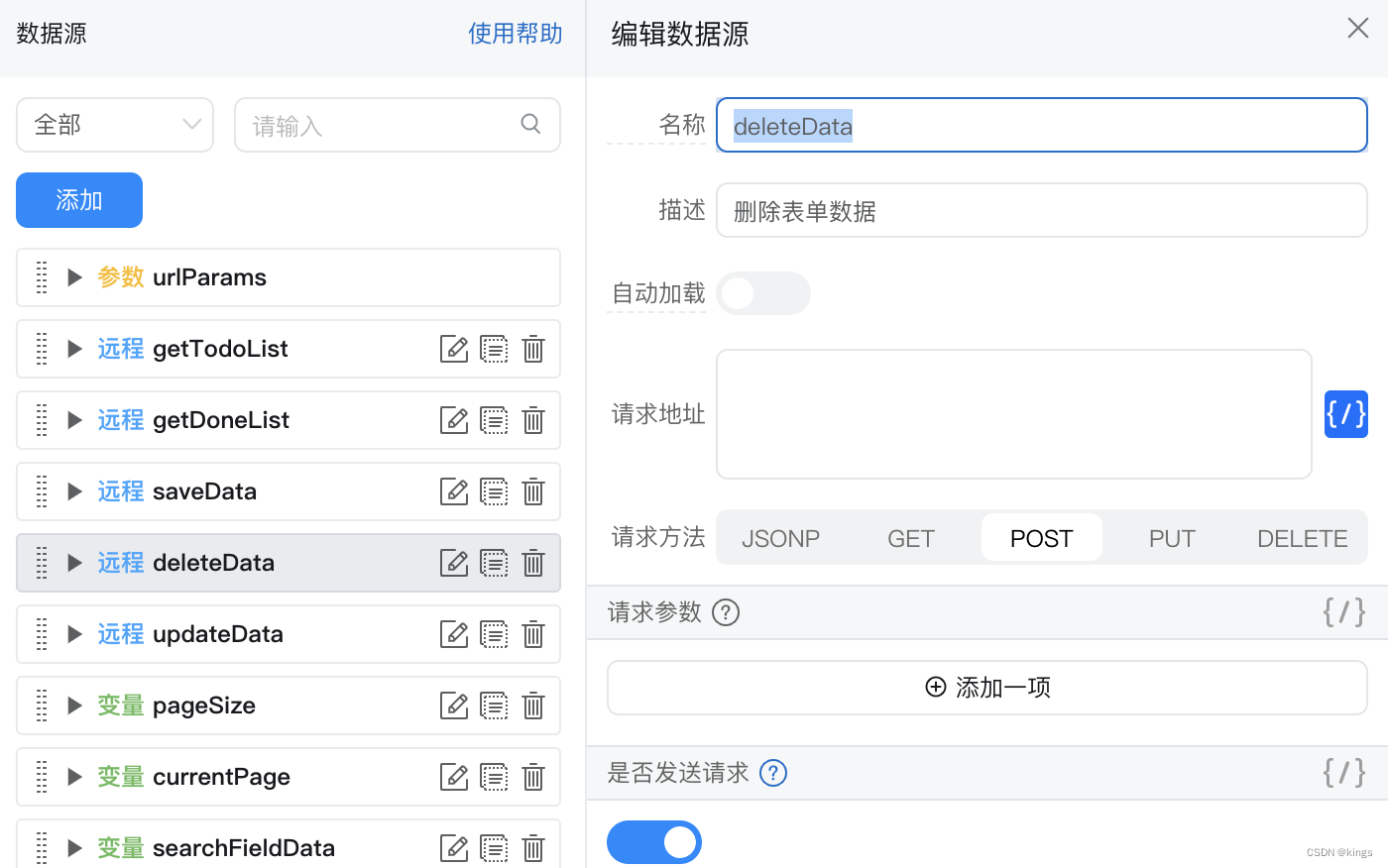The image size is (1388, 868).
Task: Click copy icon on the saveData row
Action: 494,491
